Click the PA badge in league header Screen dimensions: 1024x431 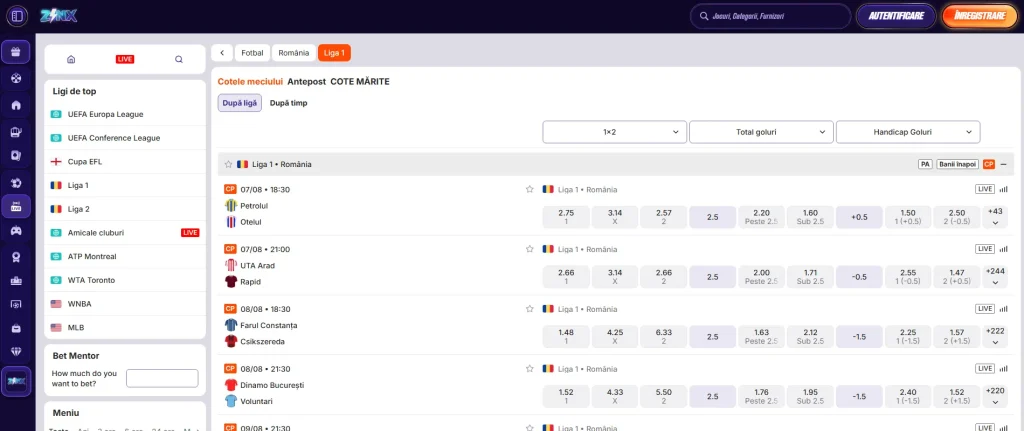925,165
